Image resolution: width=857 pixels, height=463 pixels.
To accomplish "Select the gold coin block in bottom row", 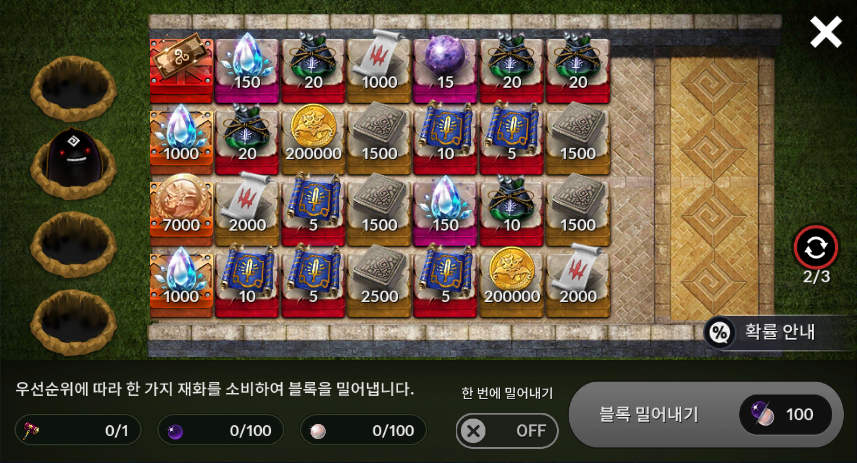I will 511,282.
